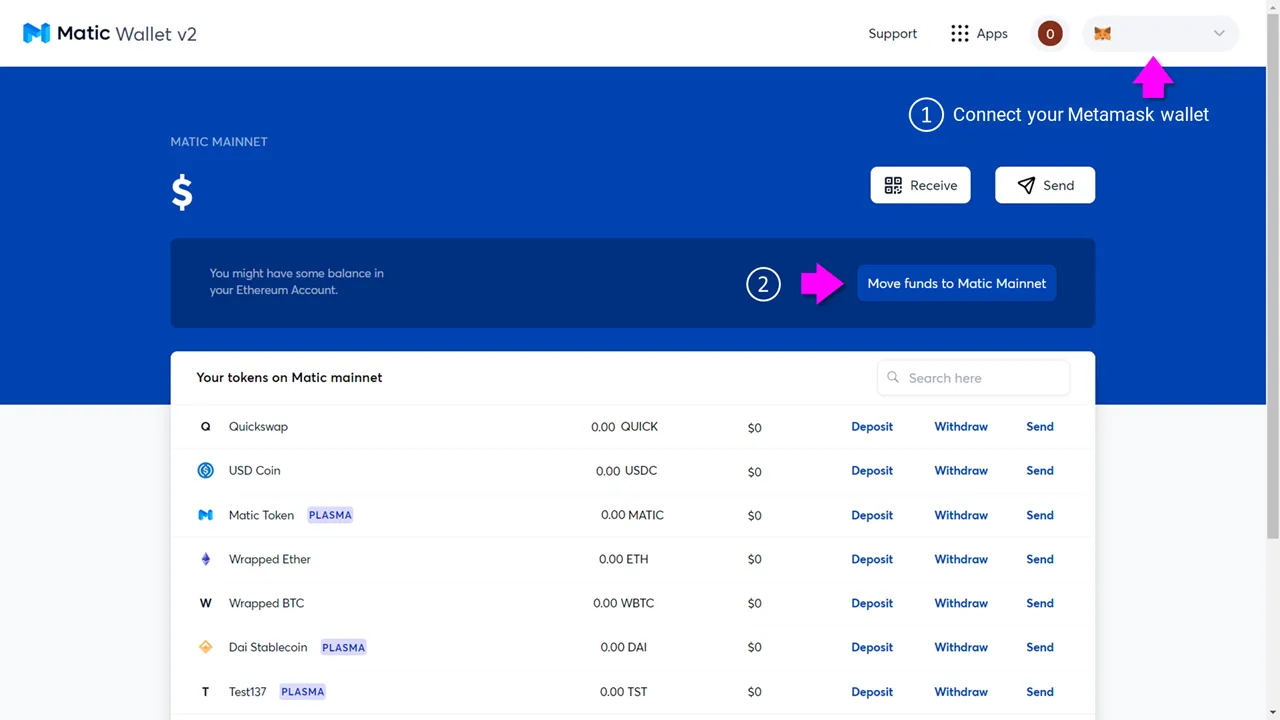Viewport: 1280px width, 720px height.
Task: Open the Support link
Action: (892, 34)
